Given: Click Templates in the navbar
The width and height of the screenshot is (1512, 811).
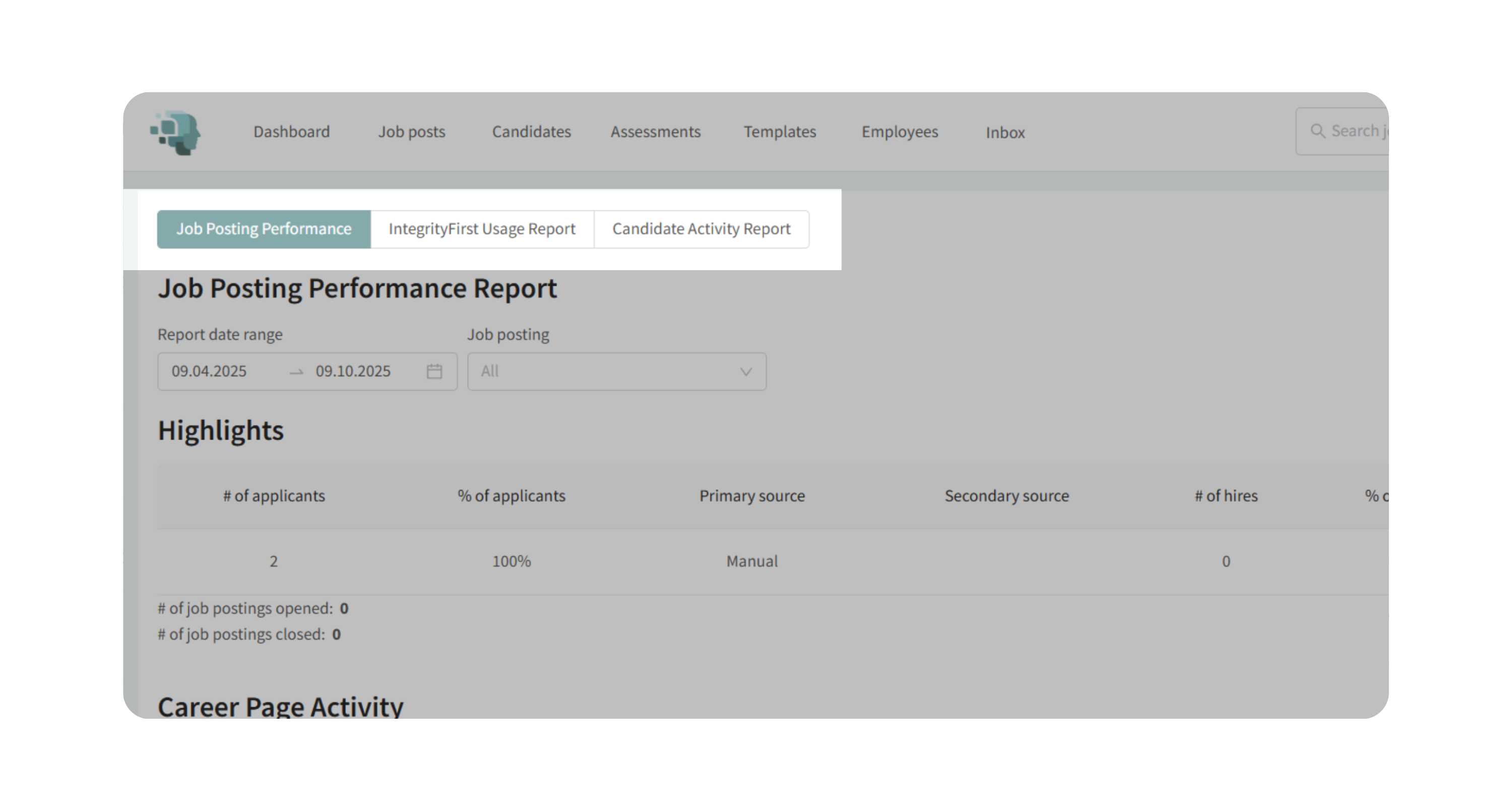Looking at the screenshot, I should [780, 132].
